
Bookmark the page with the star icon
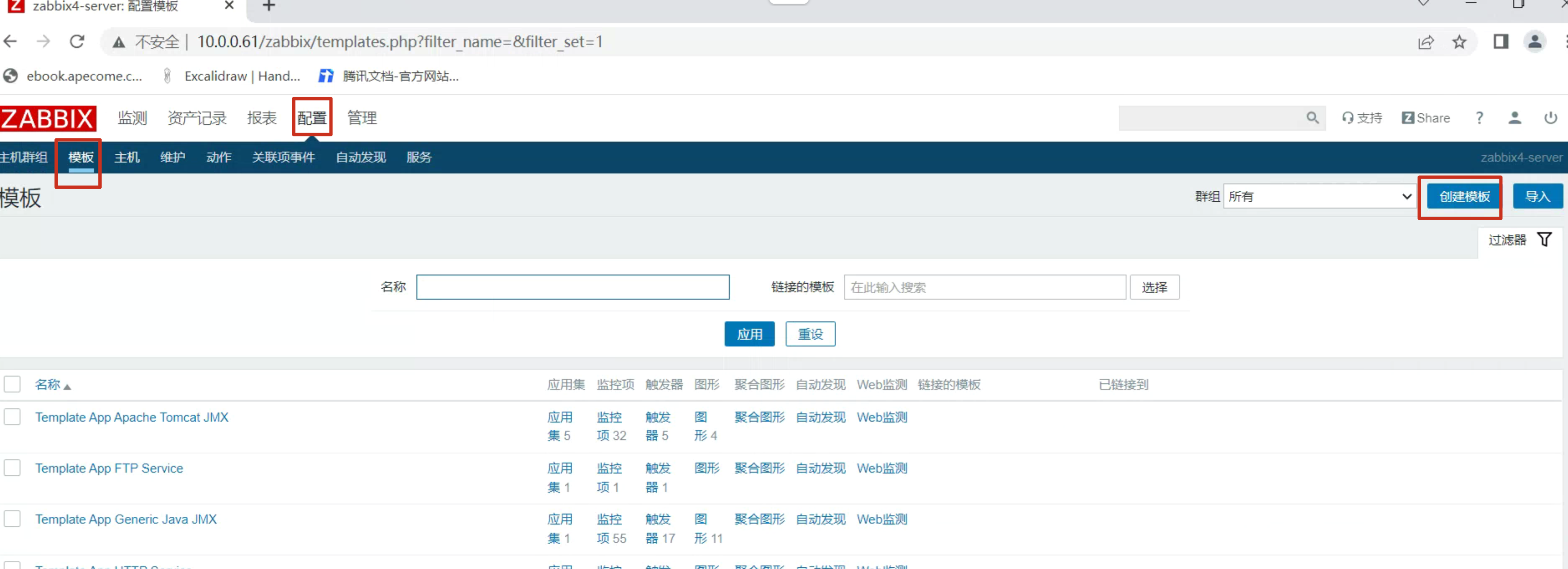(x=1459, y=42)
